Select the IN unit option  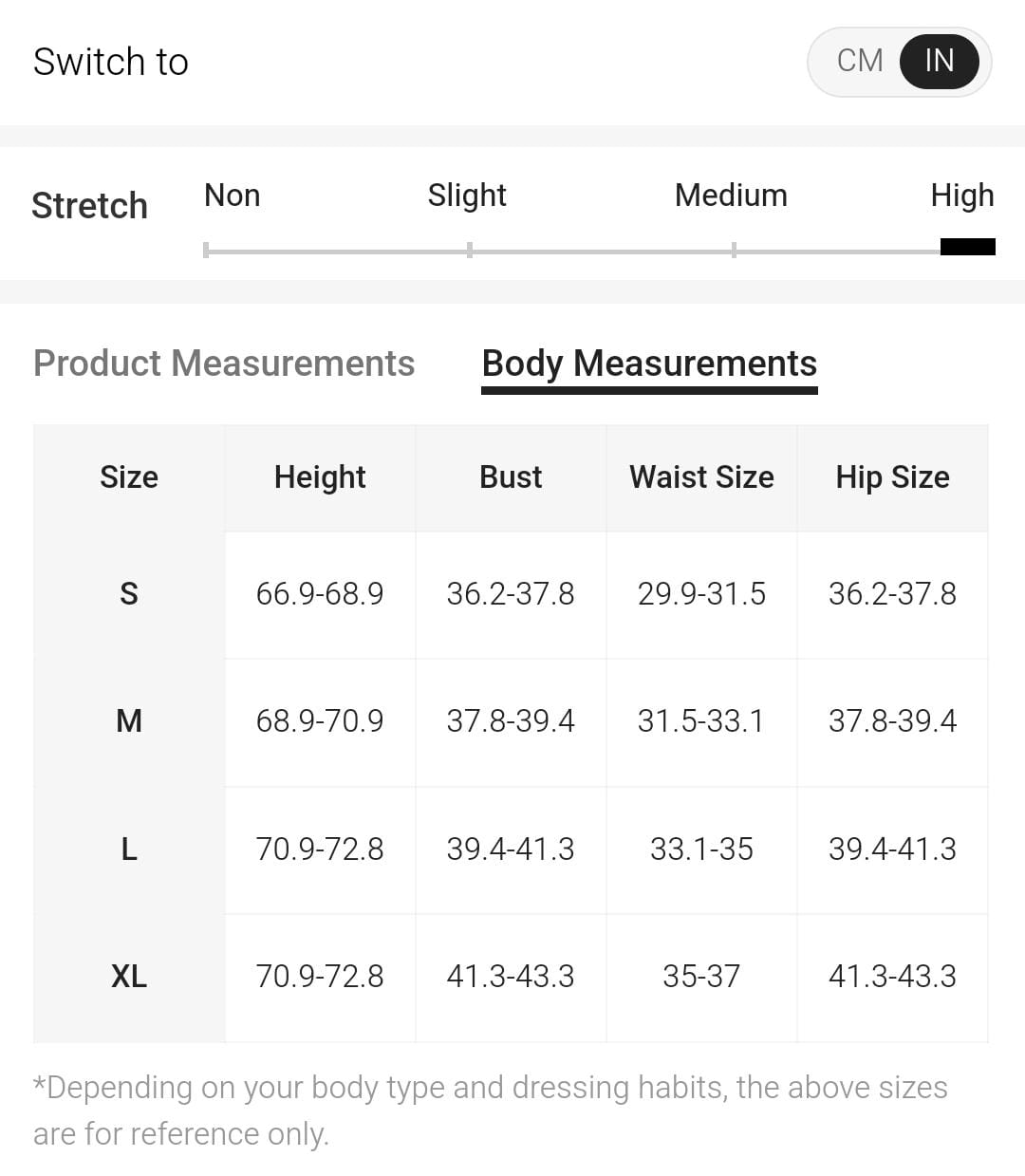[939, 62]
